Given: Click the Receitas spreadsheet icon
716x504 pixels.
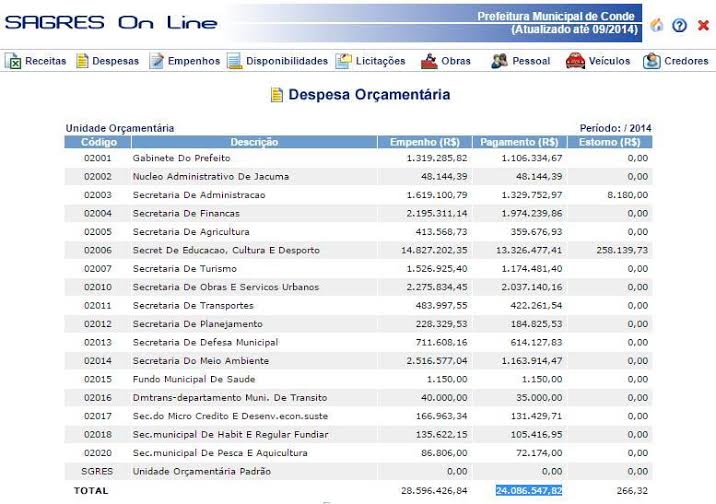Looking at the screenshot, I should coord(13,61).
